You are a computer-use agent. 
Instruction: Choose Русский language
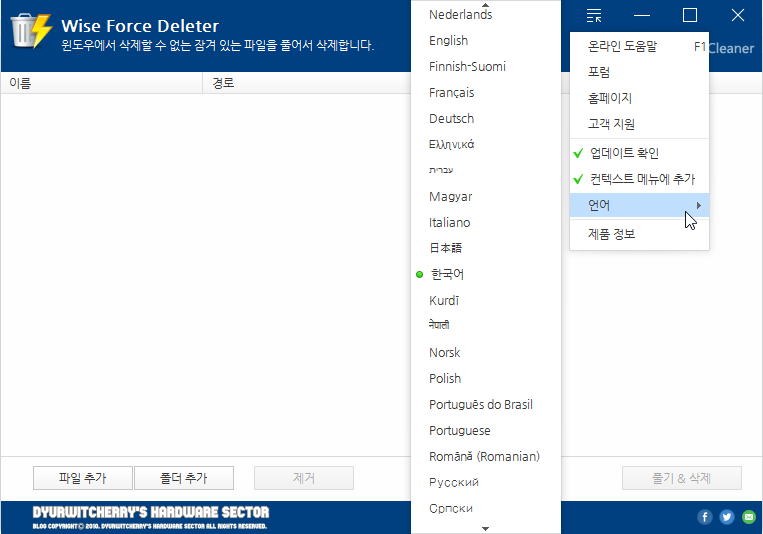pos(486,482)
